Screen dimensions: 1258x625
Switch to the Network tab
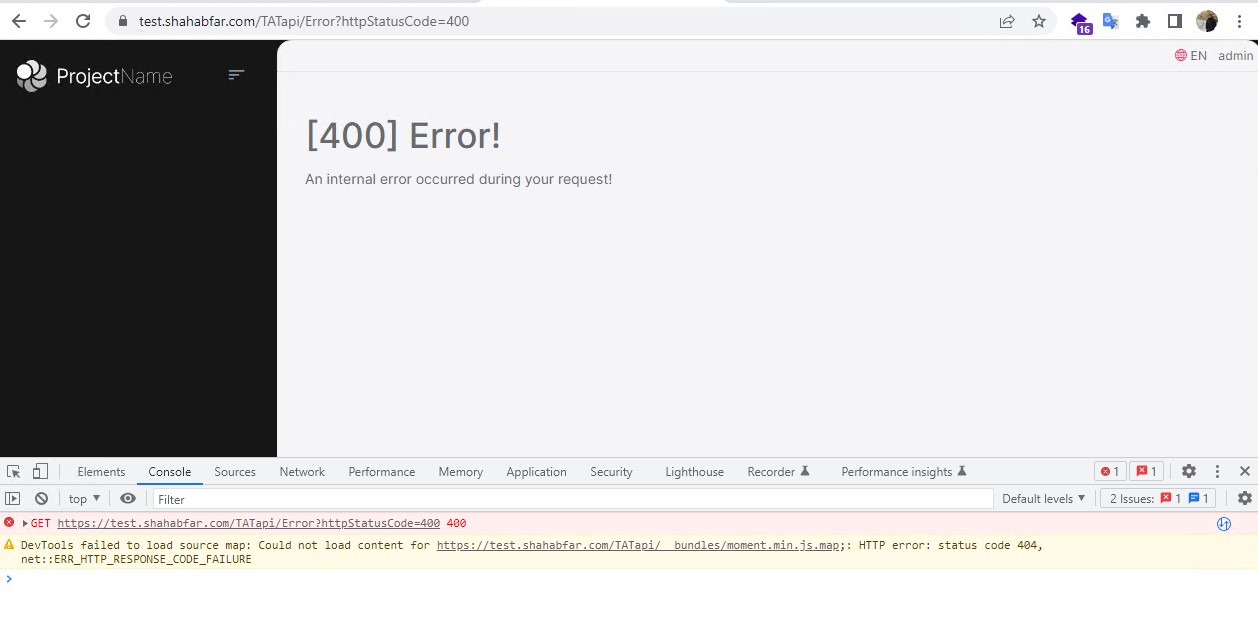click(301, 471)
